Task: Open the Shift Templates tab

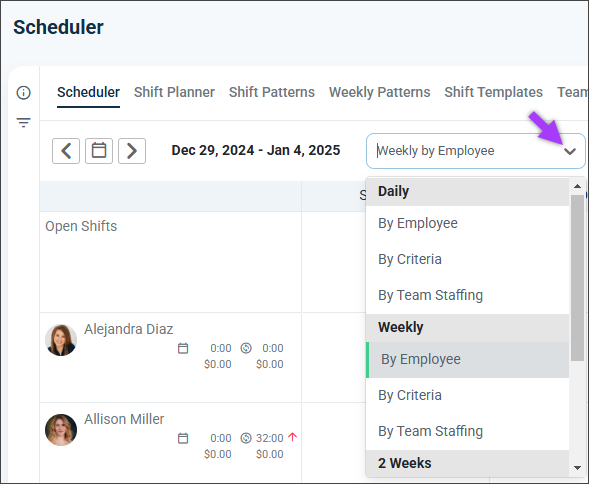Action: [x=494, y=92]
